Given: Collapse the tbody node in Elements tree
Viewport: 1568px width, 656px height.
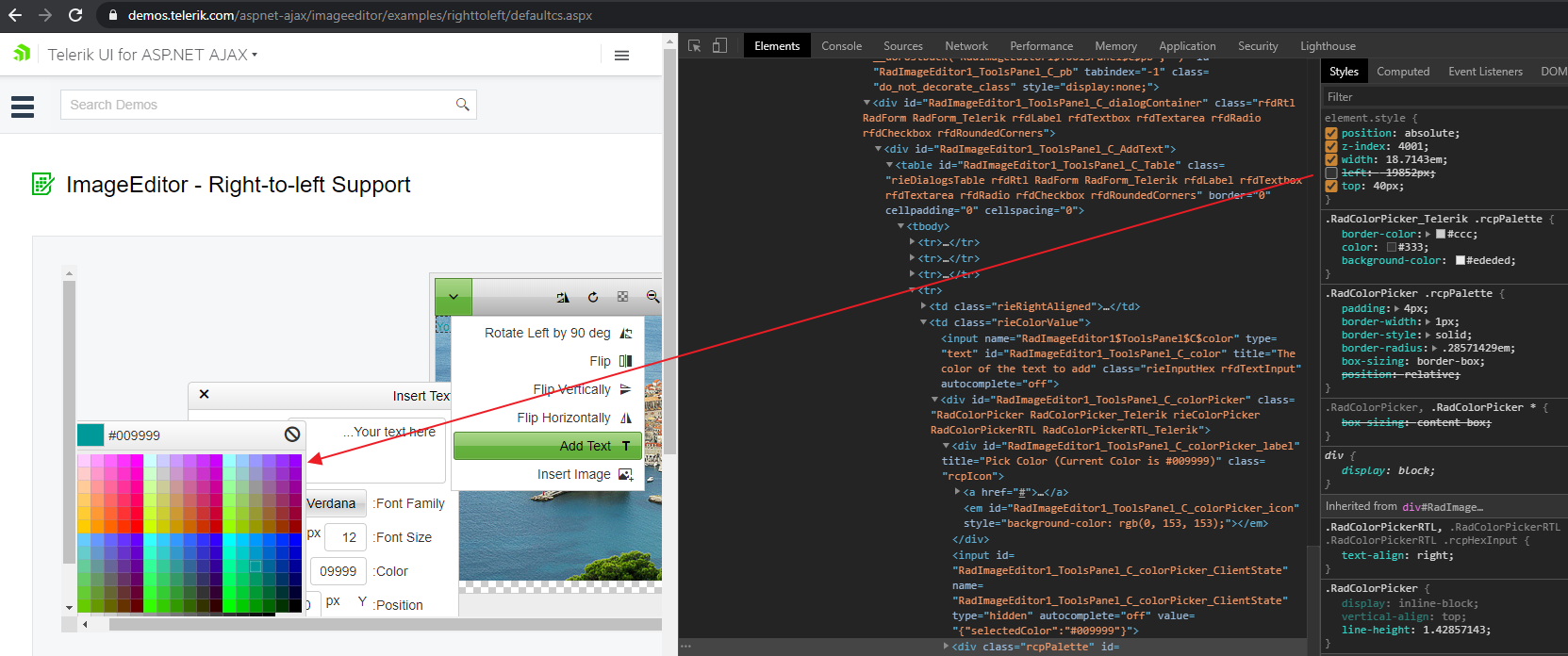Looking at the screenshot, I should [901, 226].
